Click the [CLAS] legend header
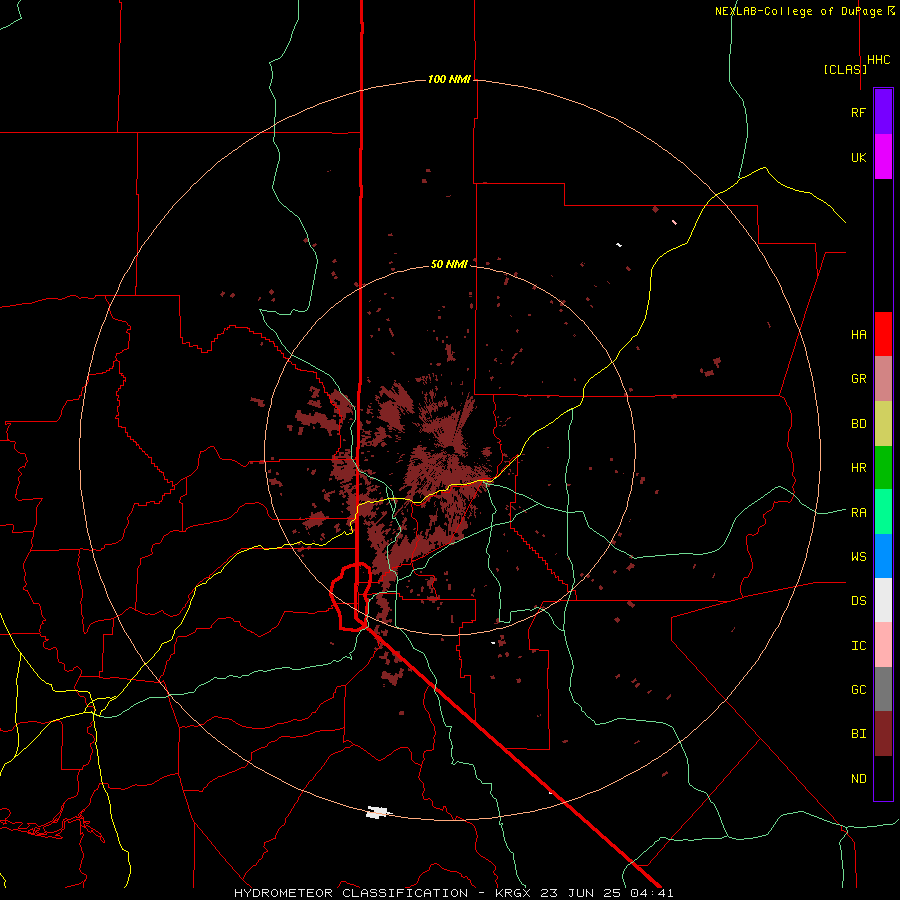Image resolution: width=900 pixels, height=900 pixels. pos(845,69)
